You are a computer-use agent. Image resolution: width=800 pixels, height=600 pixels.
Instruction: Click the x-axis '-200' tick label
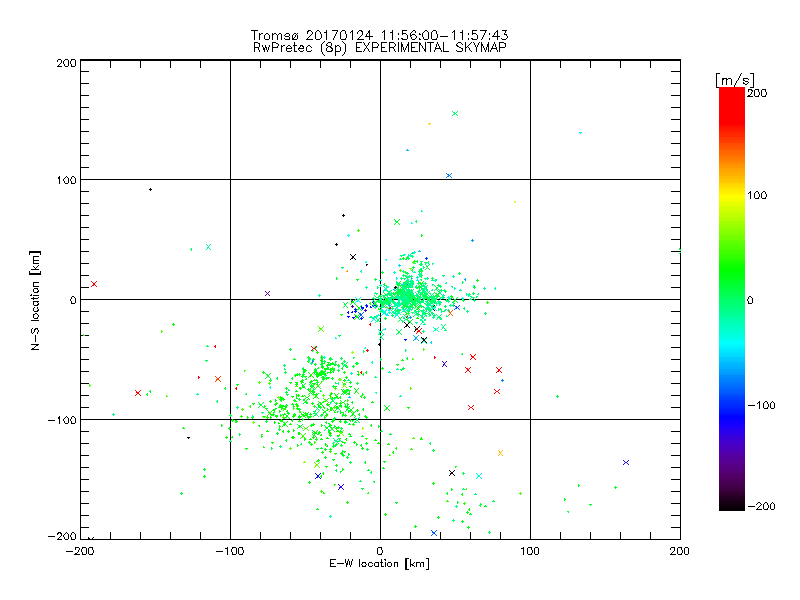[x=80, y=551]
